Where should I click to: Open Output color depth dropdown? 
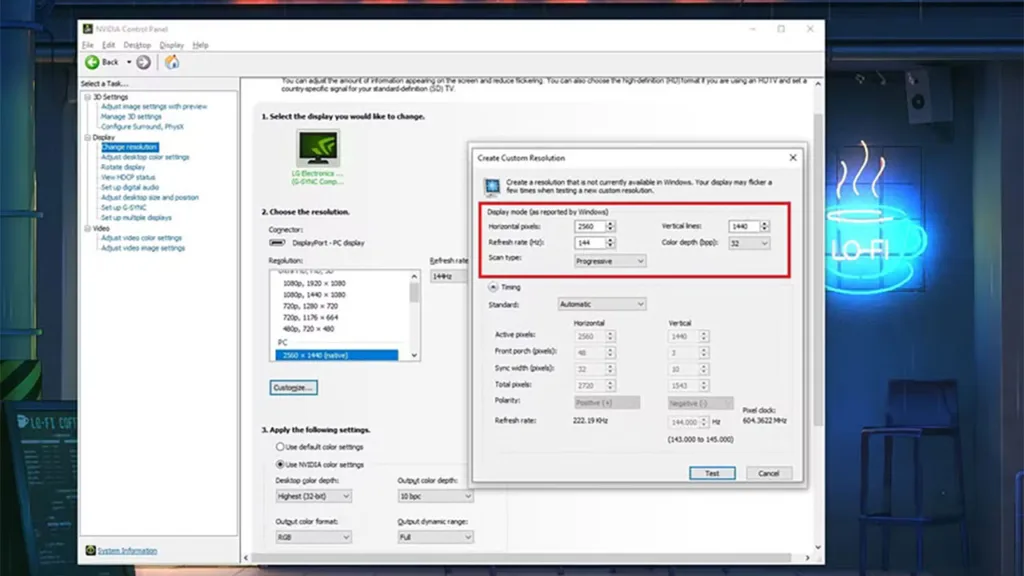(x=435, y=496)
